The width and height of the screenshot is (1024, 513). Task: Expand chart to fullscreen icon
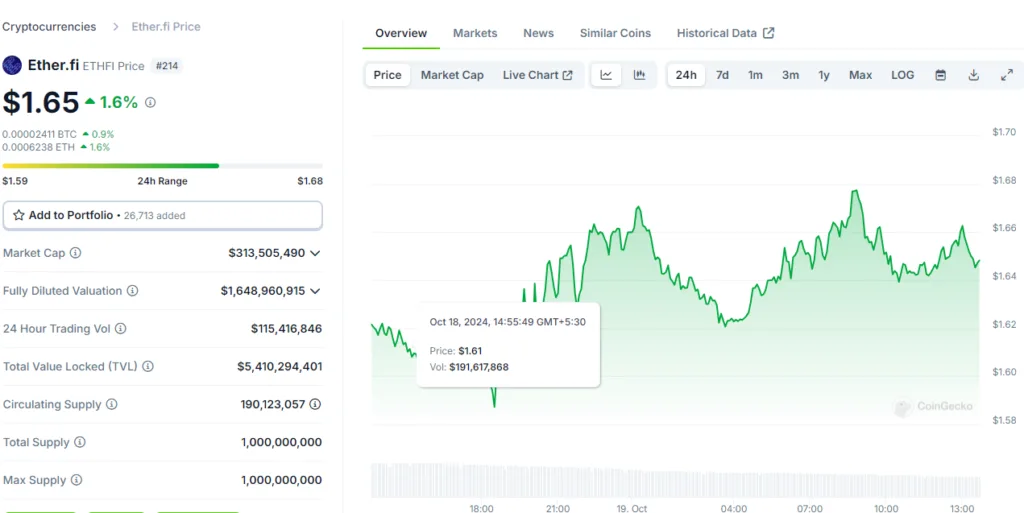tap(1006, 75)
